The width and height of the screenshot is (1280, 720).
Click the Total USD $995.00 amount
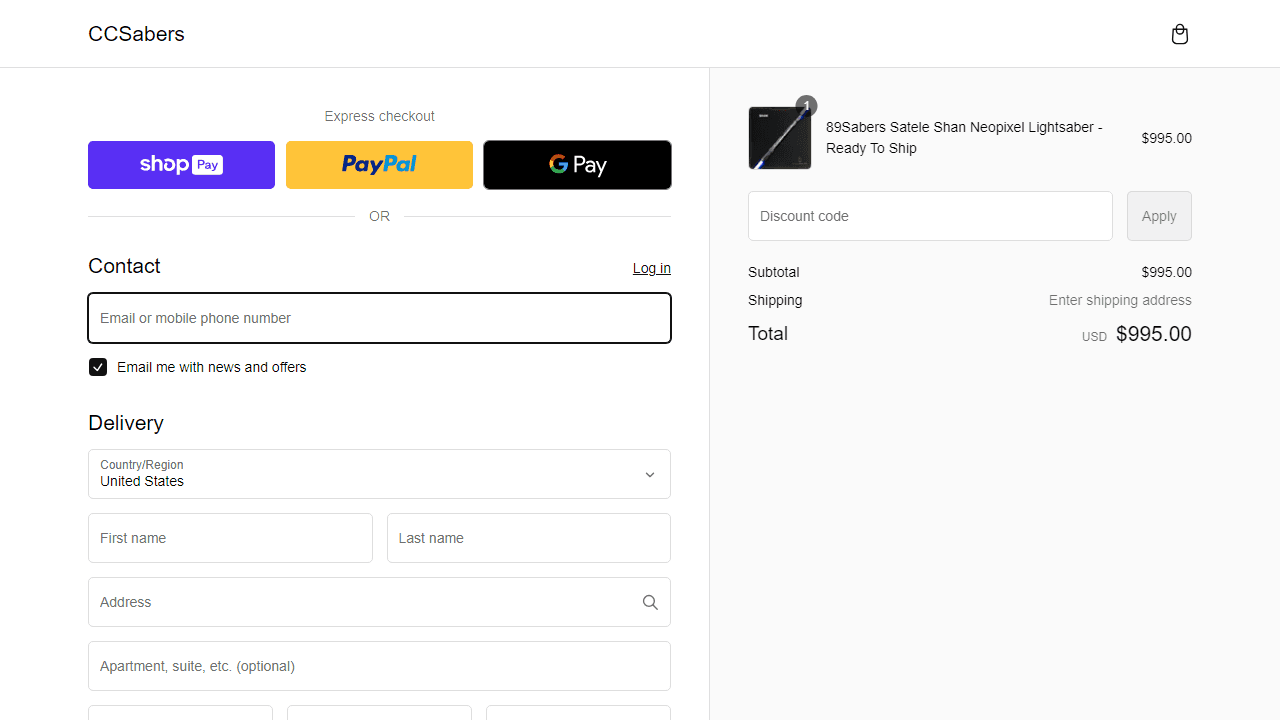[1137, 334]
